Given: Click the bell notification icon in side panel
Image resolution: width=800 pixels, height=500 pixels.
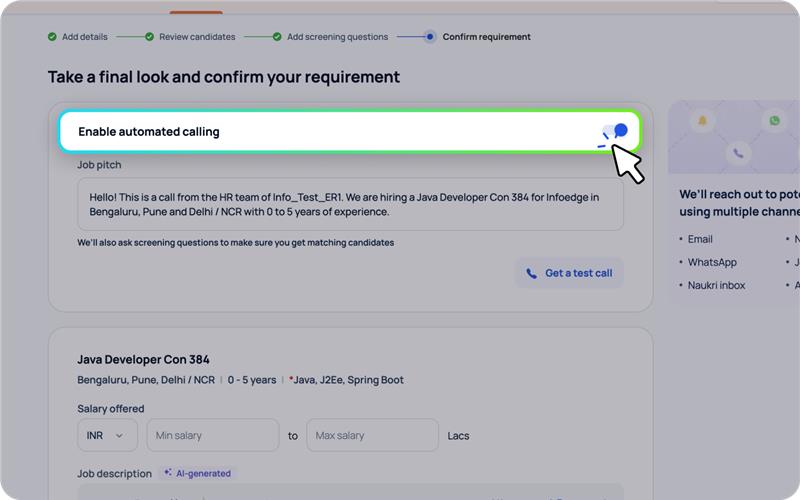Looking at the screenshot, I should 703,120.
